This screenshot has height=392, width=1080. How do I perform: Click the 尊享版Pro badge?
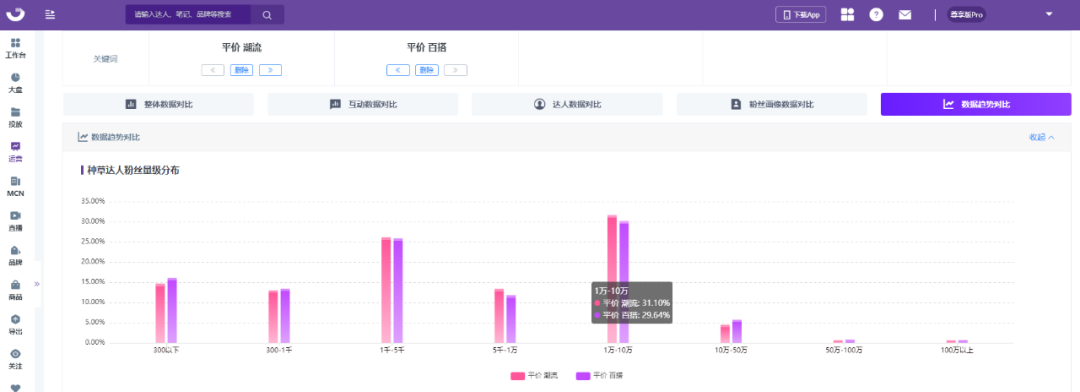[x=966, y=14]
